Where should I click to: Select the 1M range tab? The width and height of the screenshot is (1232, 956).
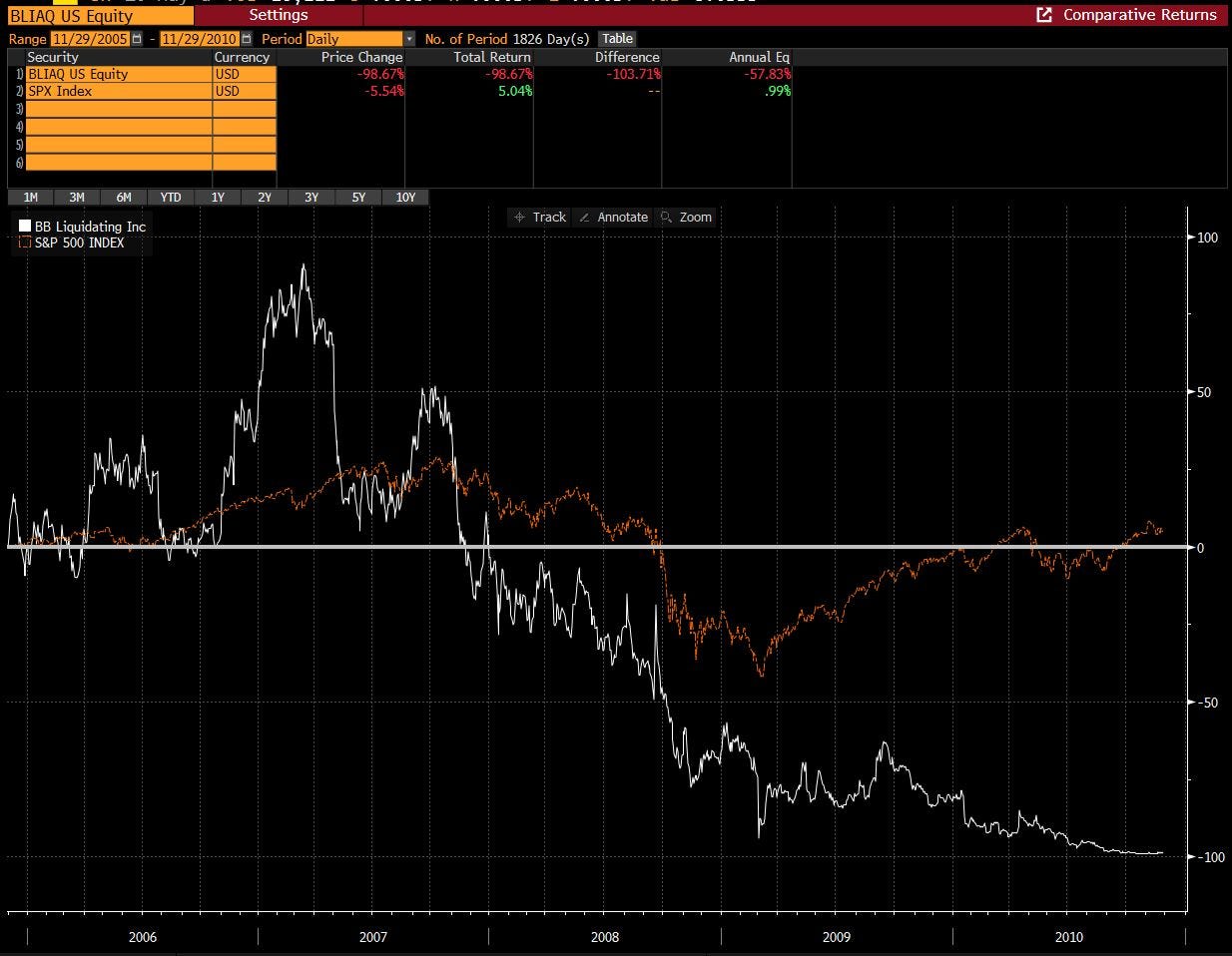31,197
